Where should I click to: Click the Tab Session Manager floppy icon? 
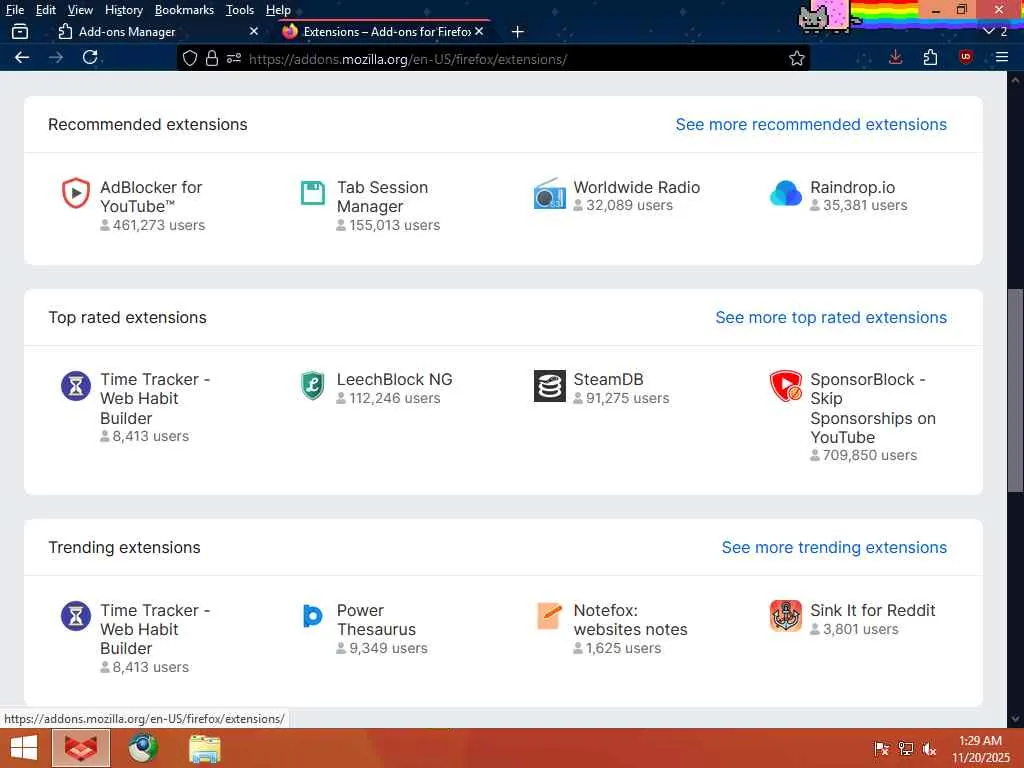[x=312, y=193]
